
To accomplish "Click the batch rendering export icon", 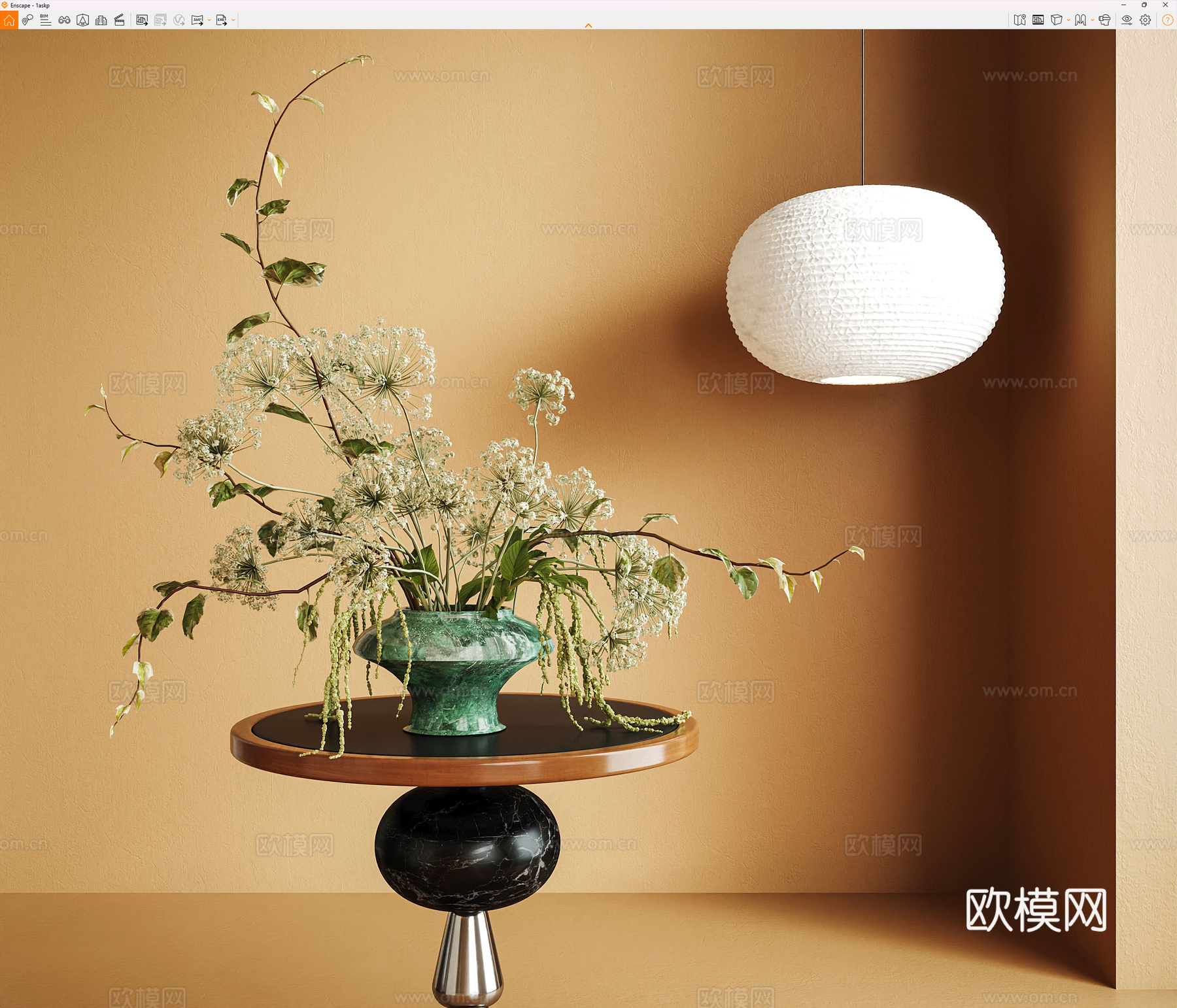I will (160, 20).
